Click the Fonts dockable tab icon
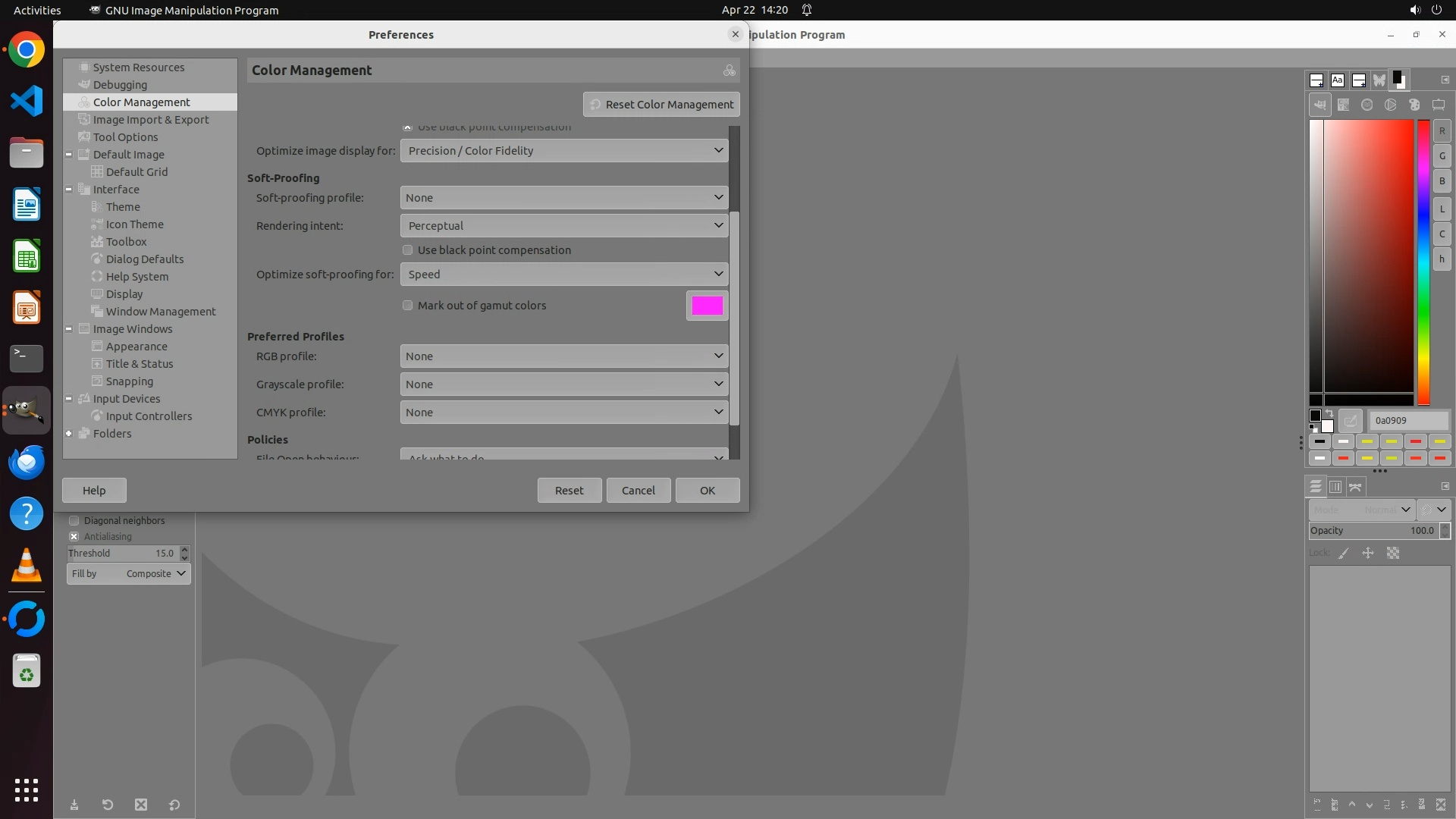This screenshot has height=819, width=1456. (1338, 80)
